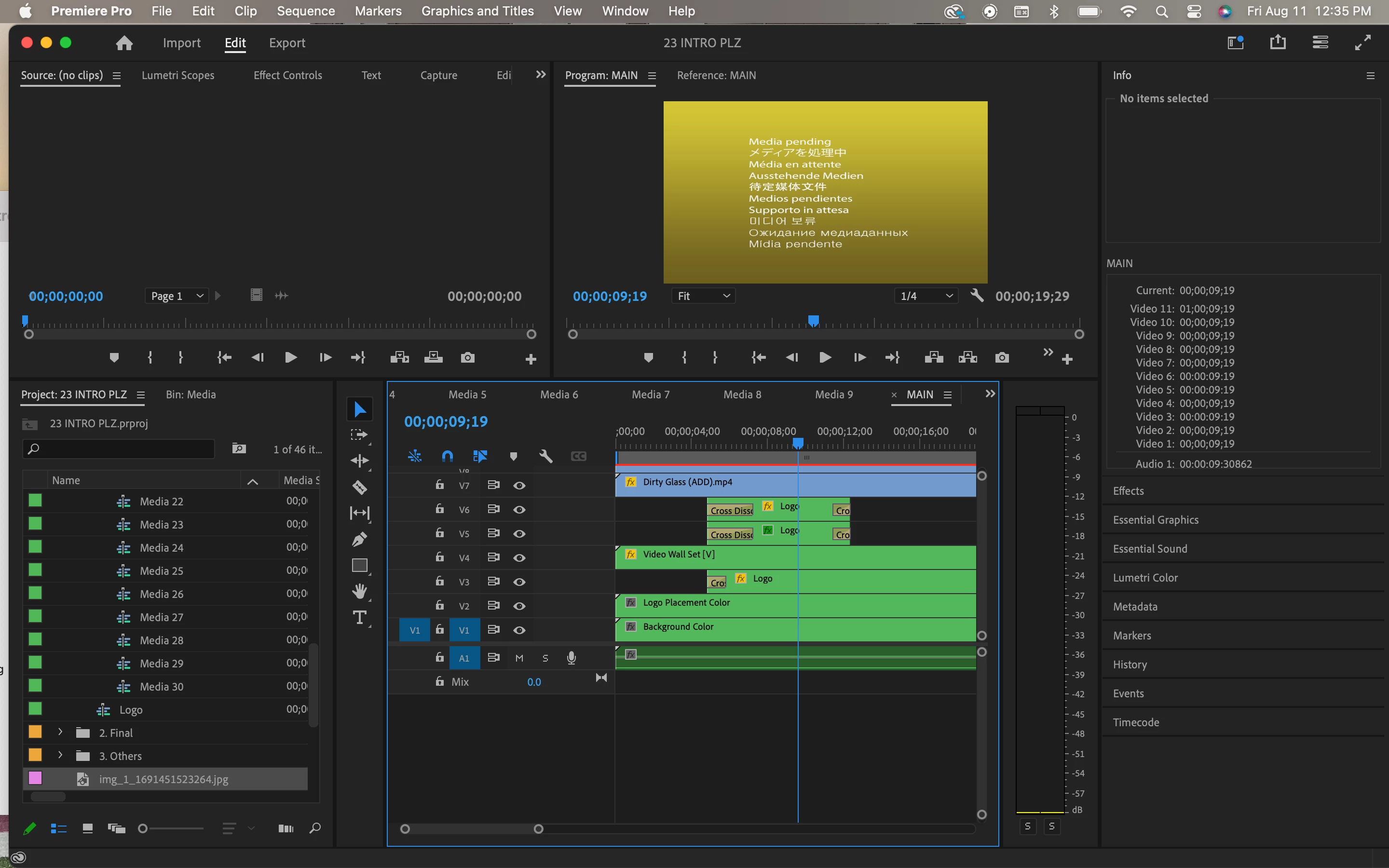The width and height of the screenshot is (1389, 868).
Task: Expand the 2. Final bin
Action: click(60, 732)
